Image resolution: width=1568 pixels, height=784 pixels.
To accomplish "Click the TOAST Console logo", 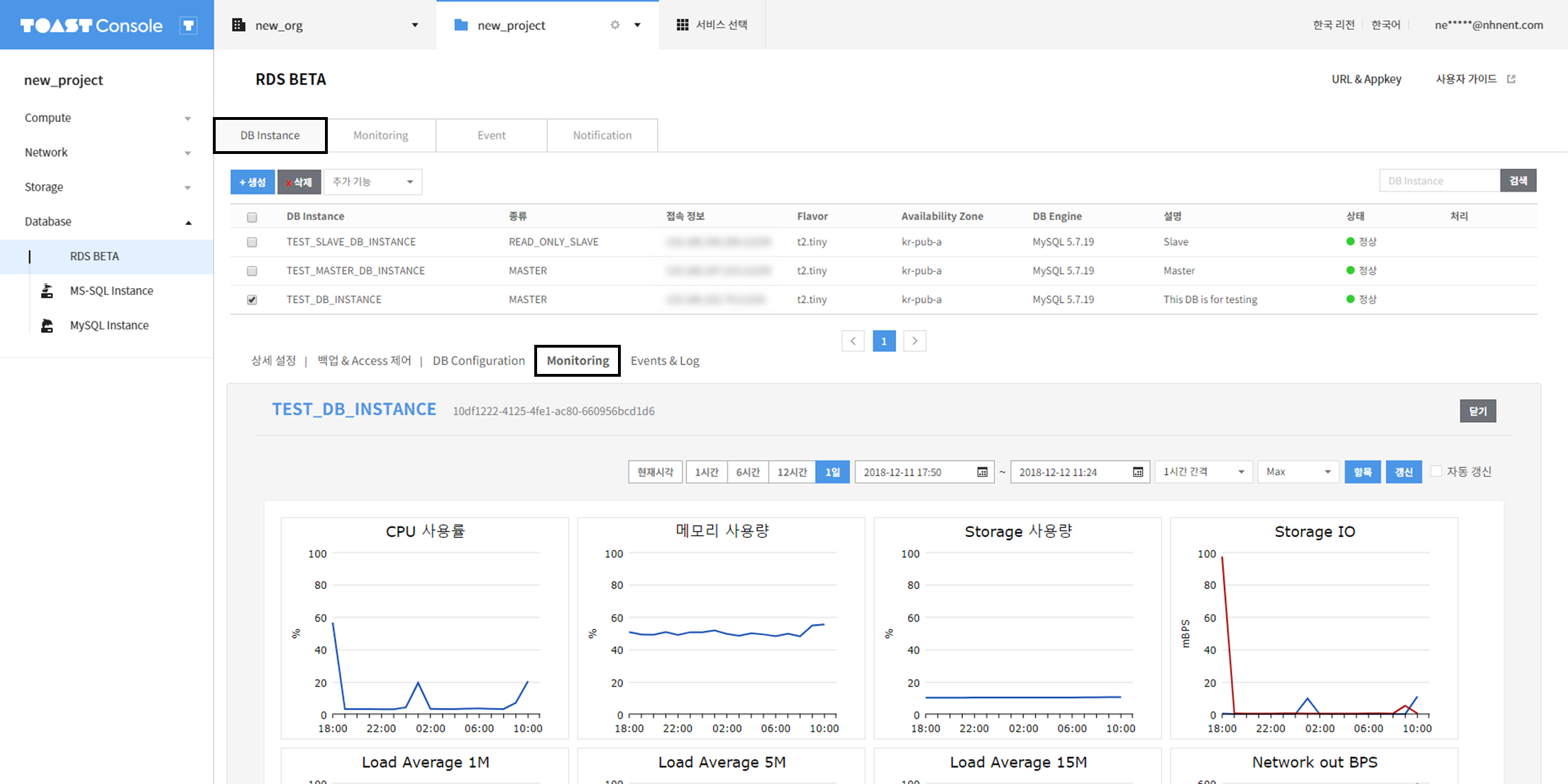I will pyautogui.click(x=92, y=26).
